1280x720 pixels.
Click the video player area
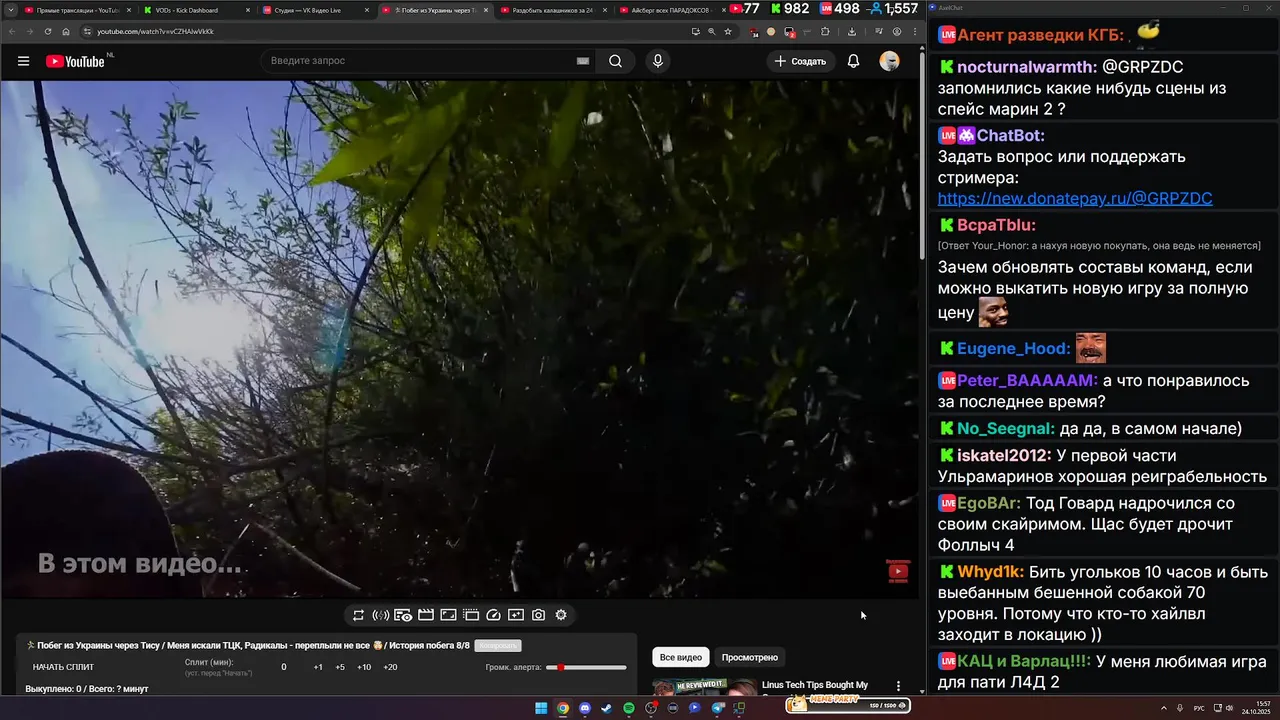tap(460, 340)
